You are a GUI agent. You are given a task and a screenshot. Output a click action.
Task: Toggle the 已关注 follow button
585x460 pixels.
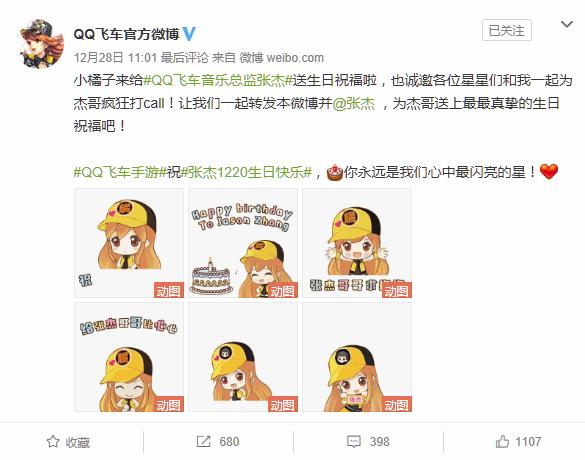(x=507, y=30)
